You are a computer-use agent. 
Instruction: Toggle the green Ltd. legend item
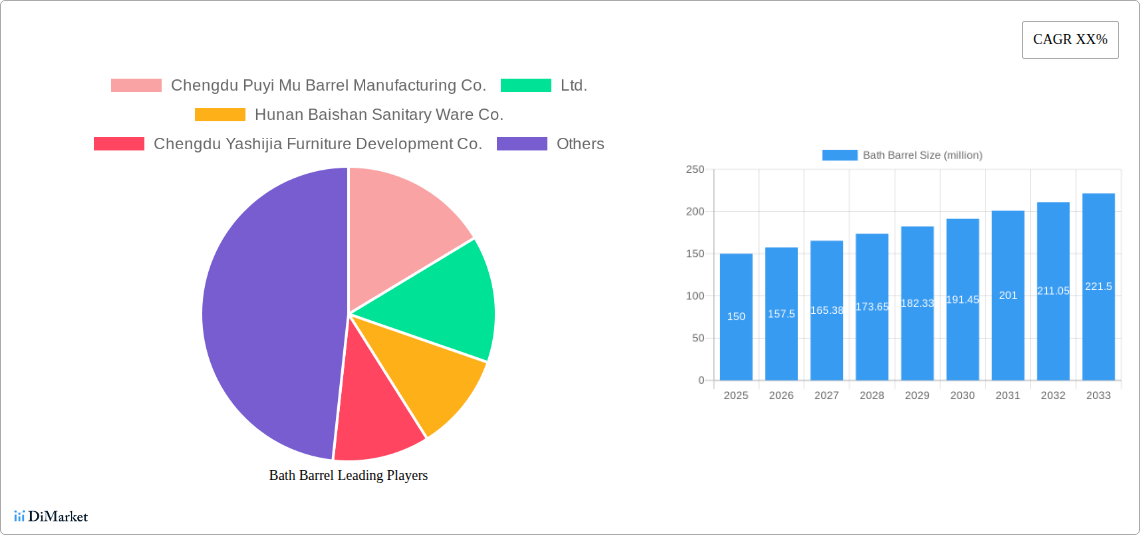pyautogui.click(x=526, y=86)
